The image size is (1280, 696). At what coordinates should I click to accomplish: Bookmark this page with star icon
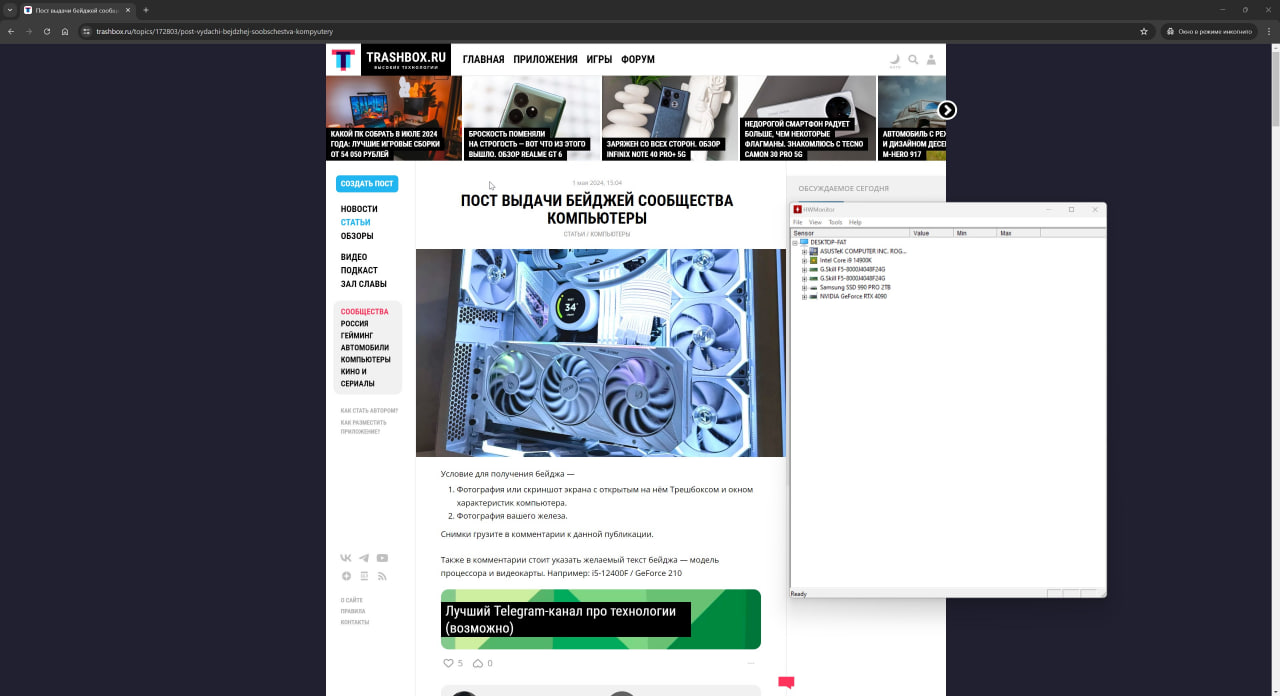[x=1144, y=31]
